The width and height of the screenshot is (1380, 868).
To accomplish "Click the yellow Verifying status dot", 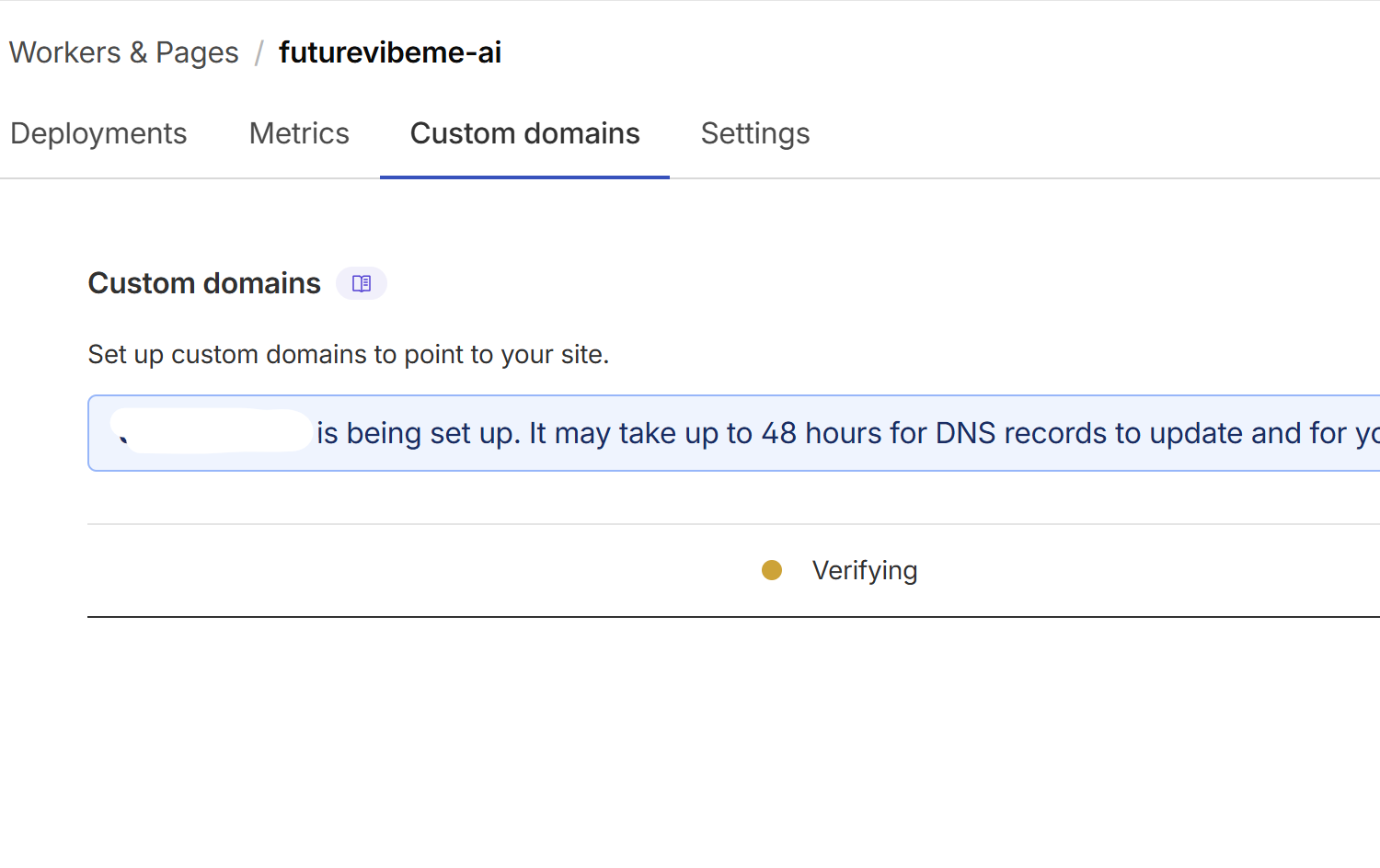I will 772,570.
